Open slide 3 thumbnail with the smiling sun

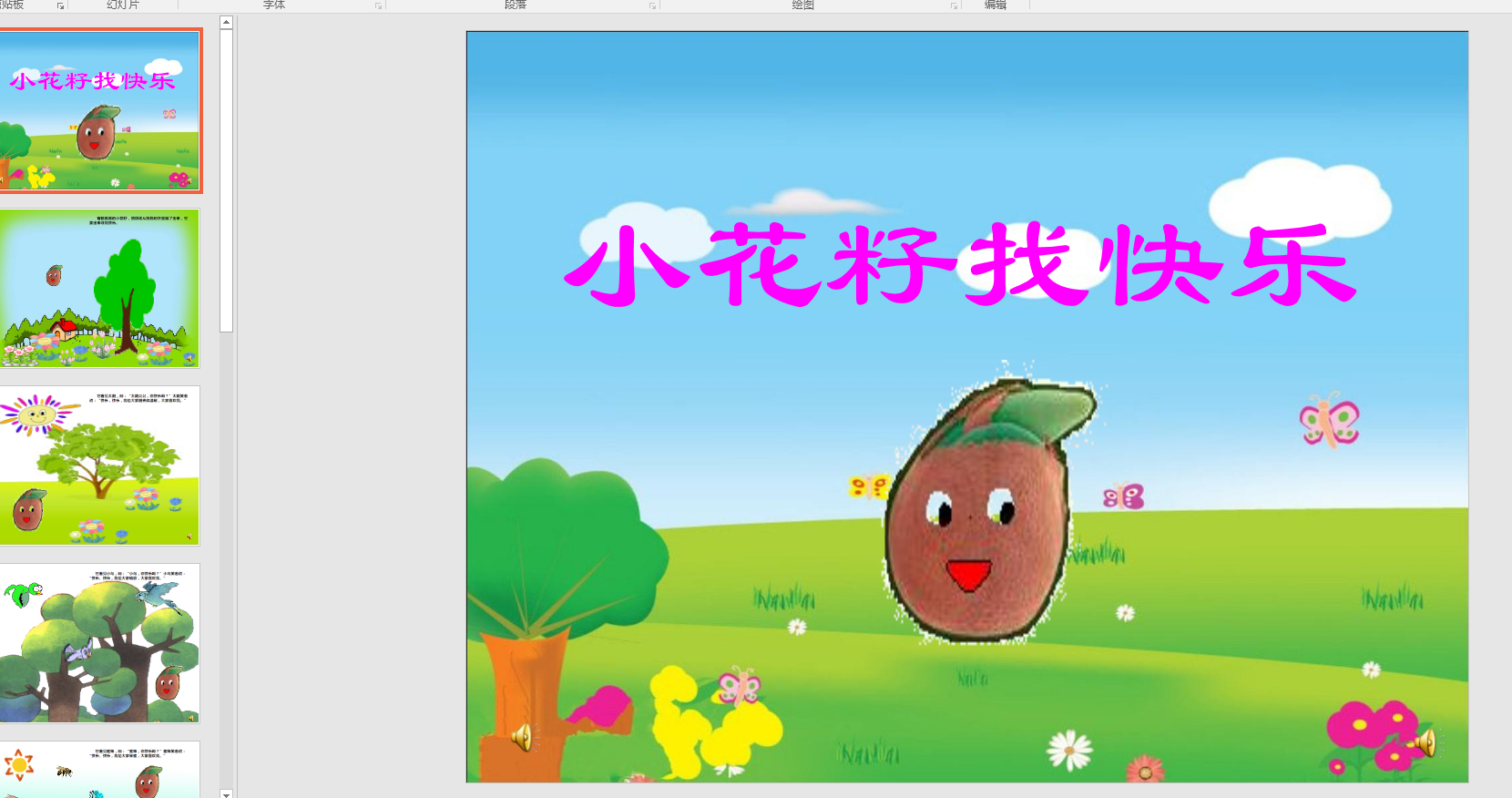click(99, 465)
